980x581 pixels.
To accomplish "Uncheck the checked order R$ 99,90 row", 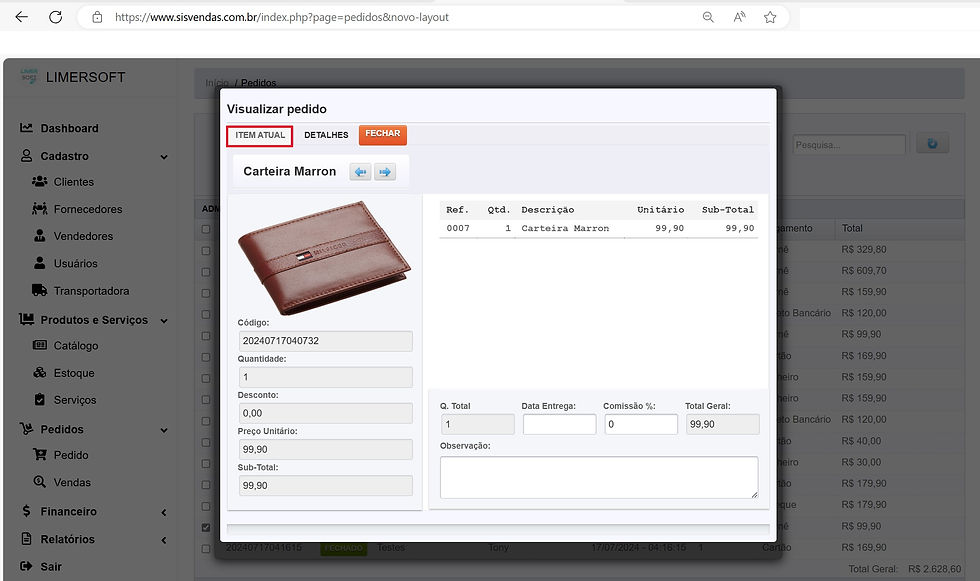I will tap(206, 527).
